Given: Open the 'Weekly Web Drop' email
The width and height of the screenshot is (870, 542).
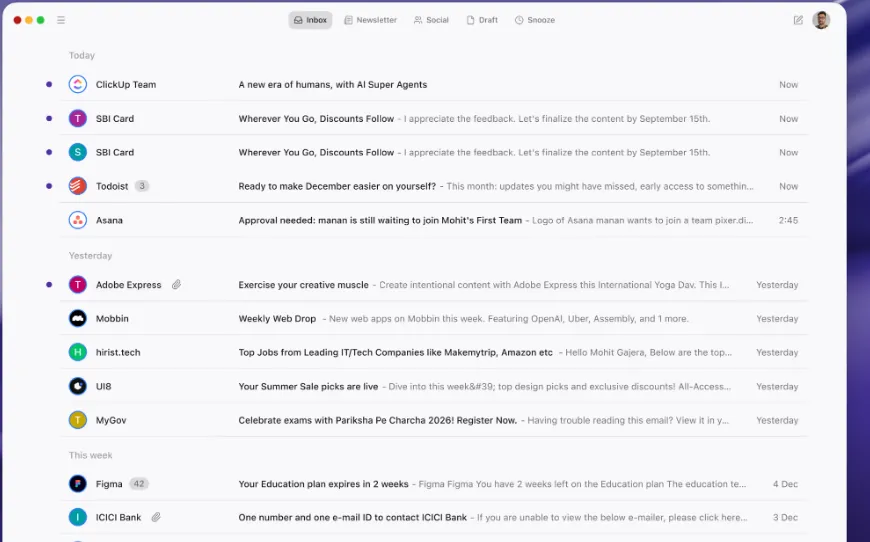Looking at the screenshot, I should pos(277,318).
